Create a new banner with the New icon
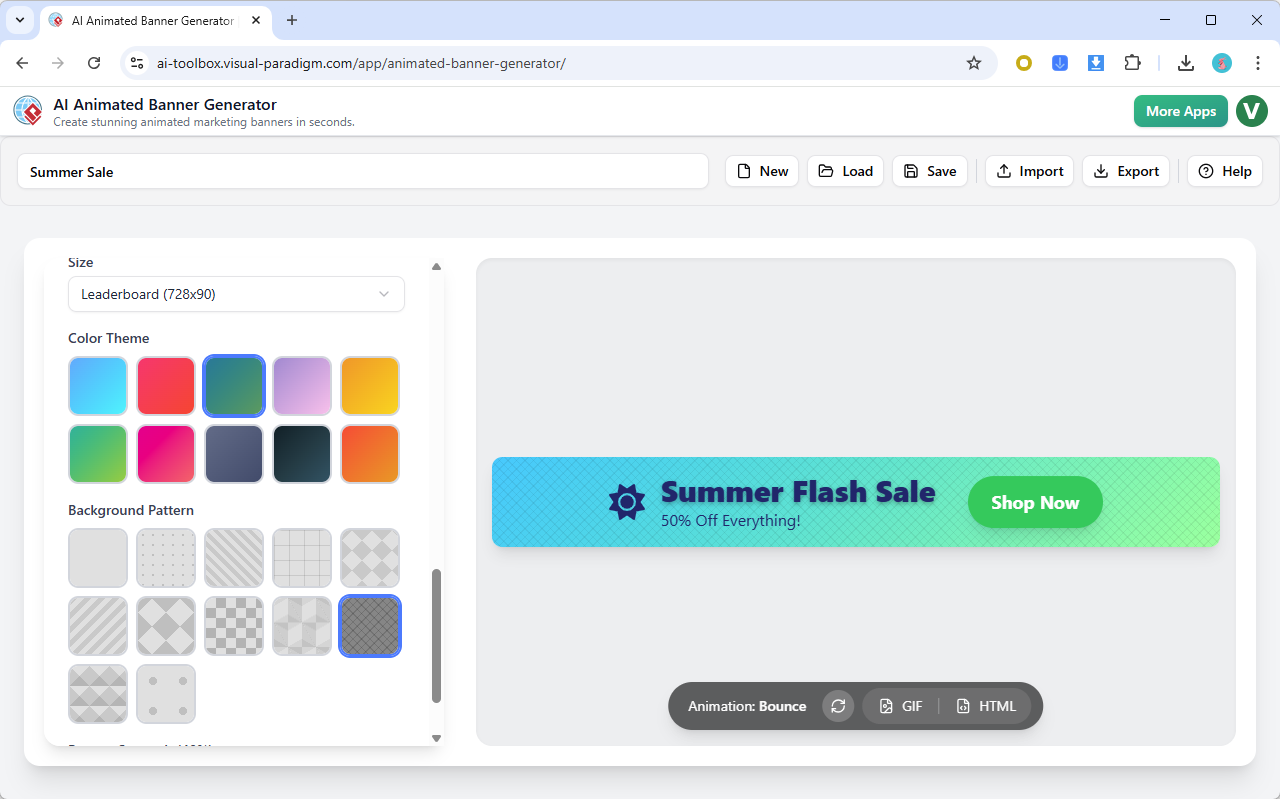The width and height of the screenshot is (1280, 799). (761, 171)
